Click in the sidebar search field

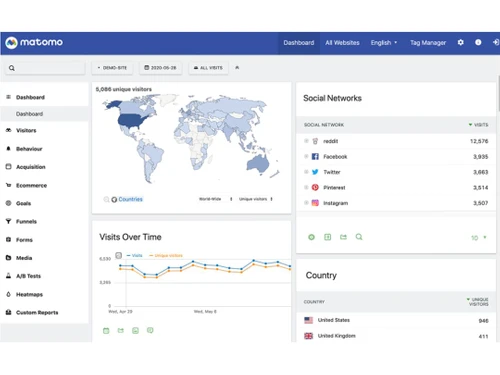[45, 68]
